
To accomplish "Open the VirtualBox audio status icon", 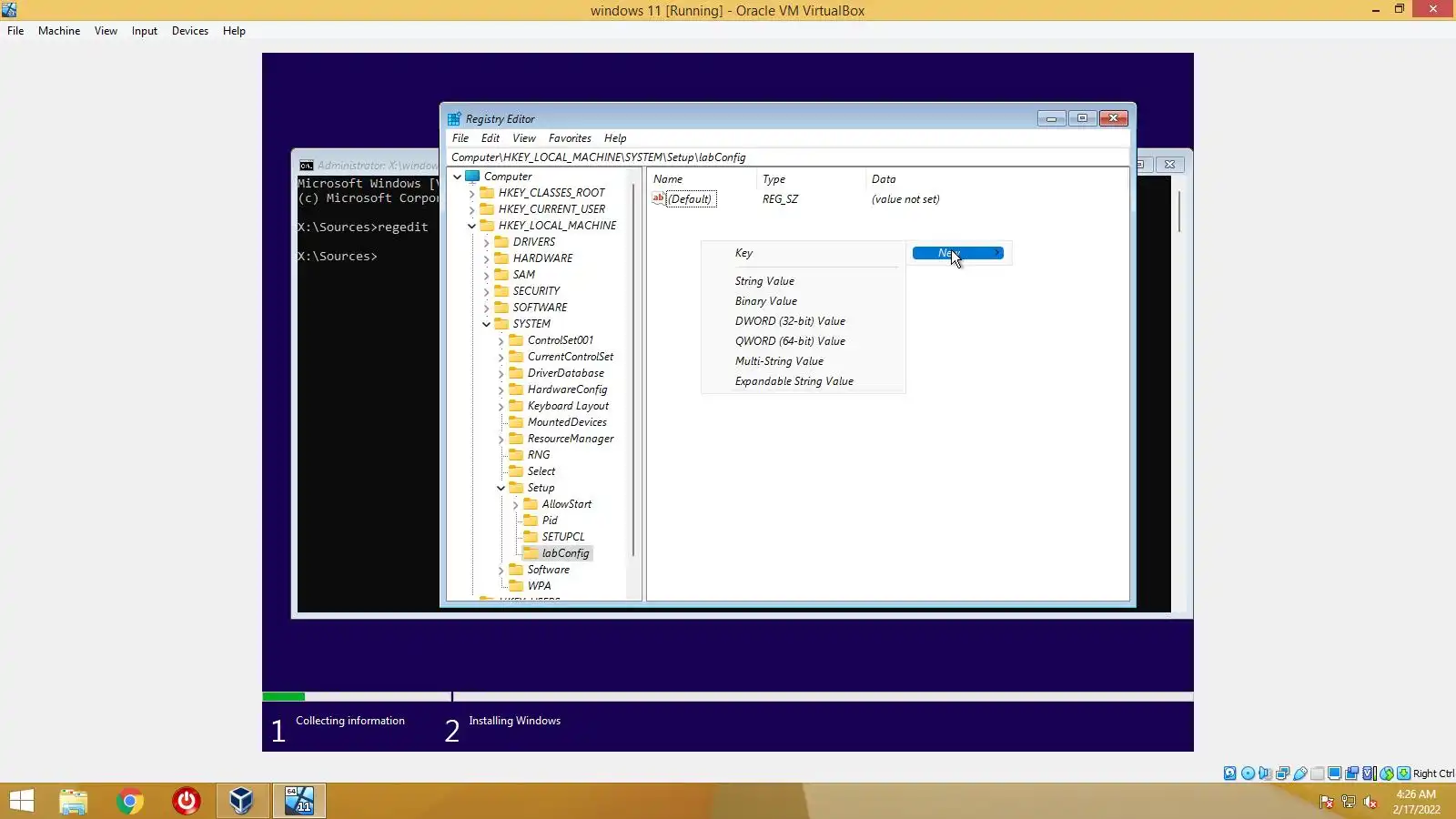I will 1265,773.
